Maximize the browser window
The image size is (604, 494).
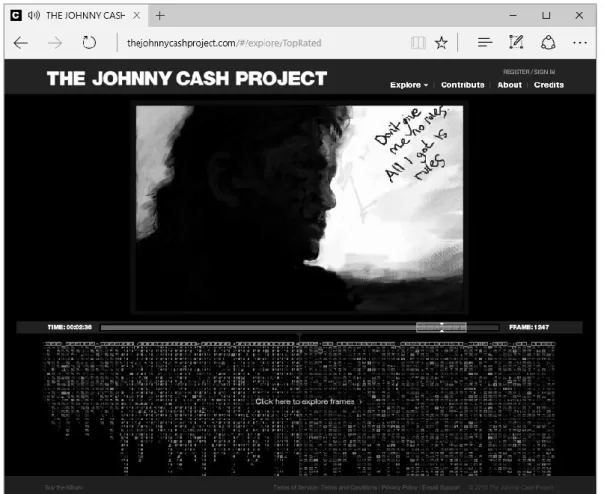(x=546, y=15)
